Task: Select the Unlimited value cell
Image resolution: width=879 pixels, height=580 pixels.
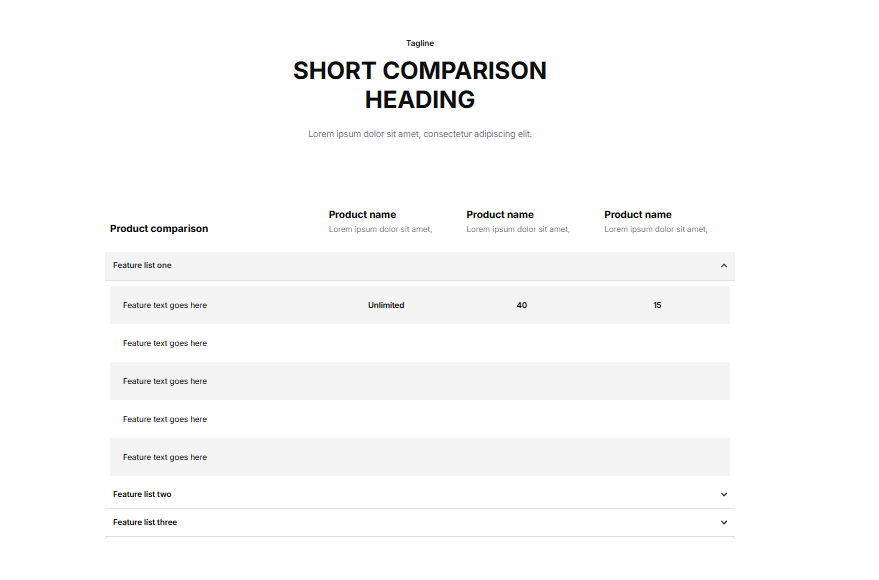Action: [x=386, y=304]
